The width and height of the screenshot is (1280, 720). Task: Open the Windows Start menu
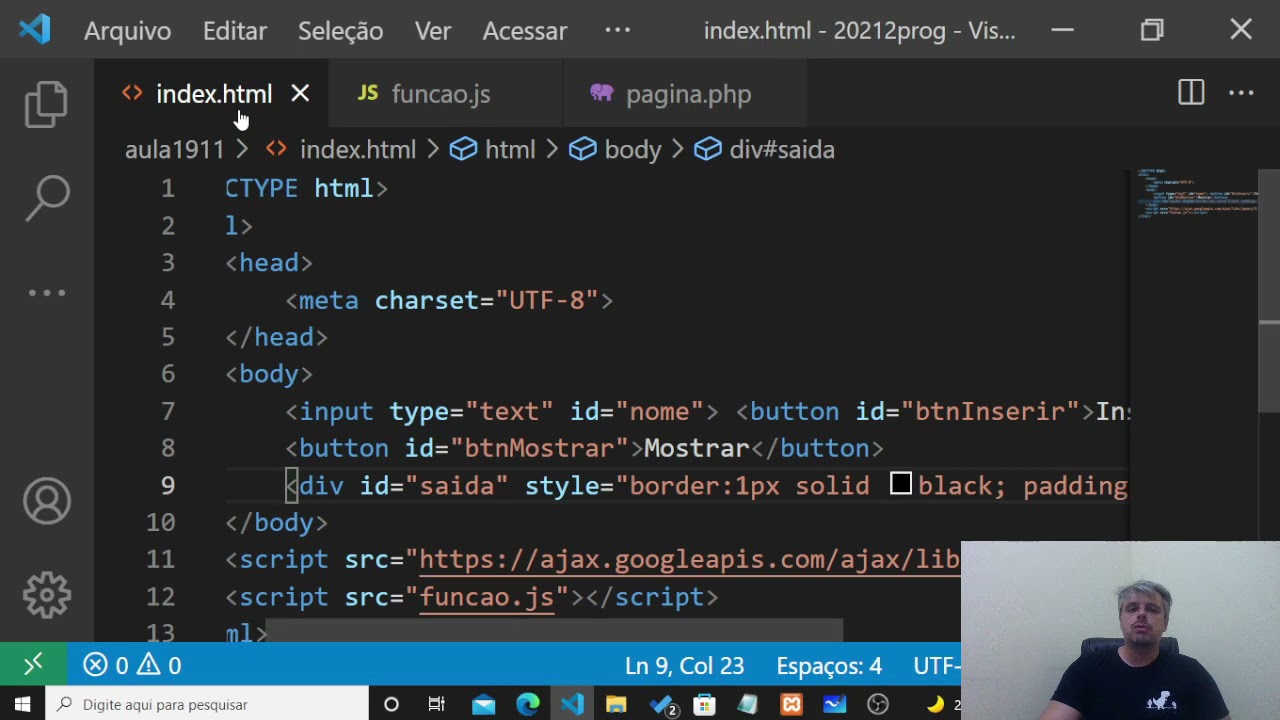pyautogui.click(x=22, y=705)
